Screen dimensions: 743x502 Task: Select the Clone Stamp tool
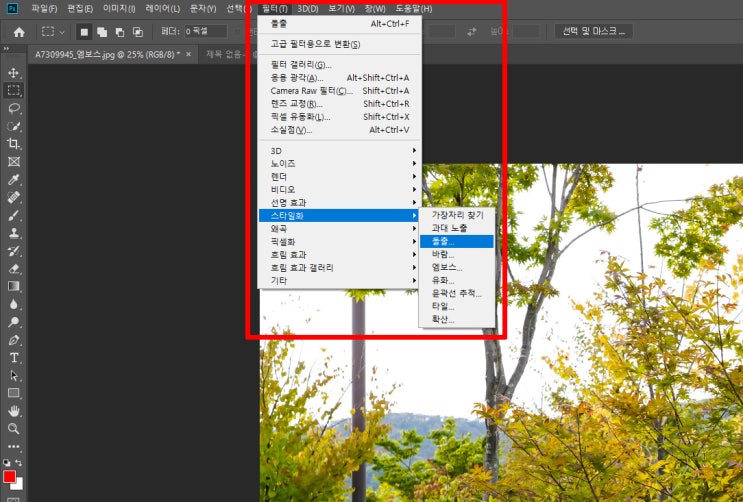click(x=13, y=233)
